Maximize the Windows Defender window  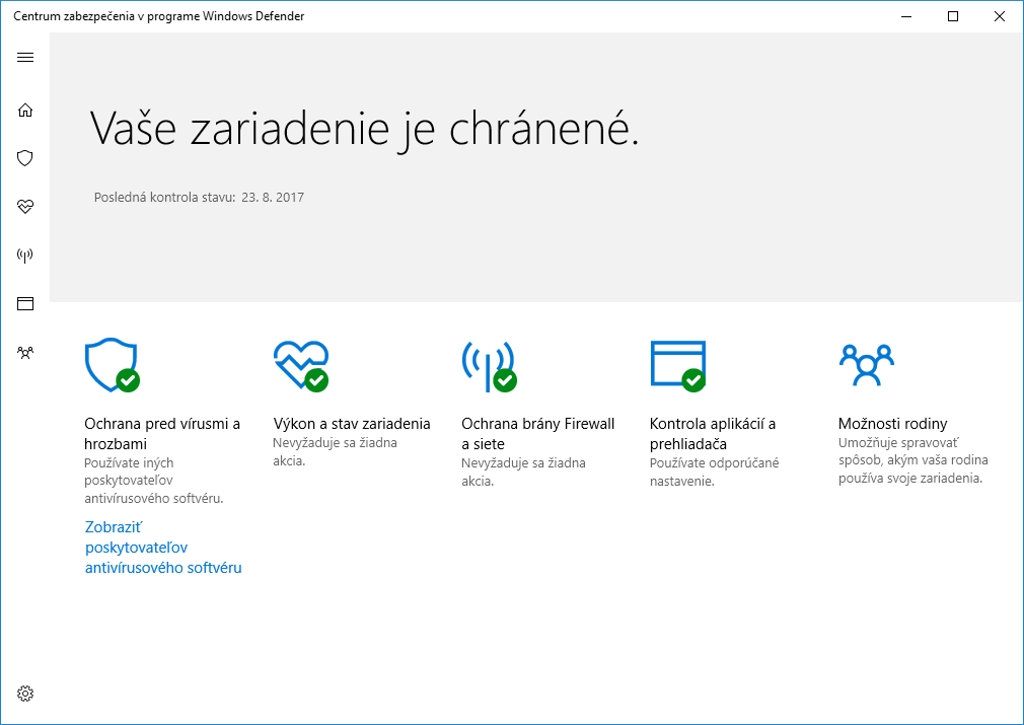[953, 16]
